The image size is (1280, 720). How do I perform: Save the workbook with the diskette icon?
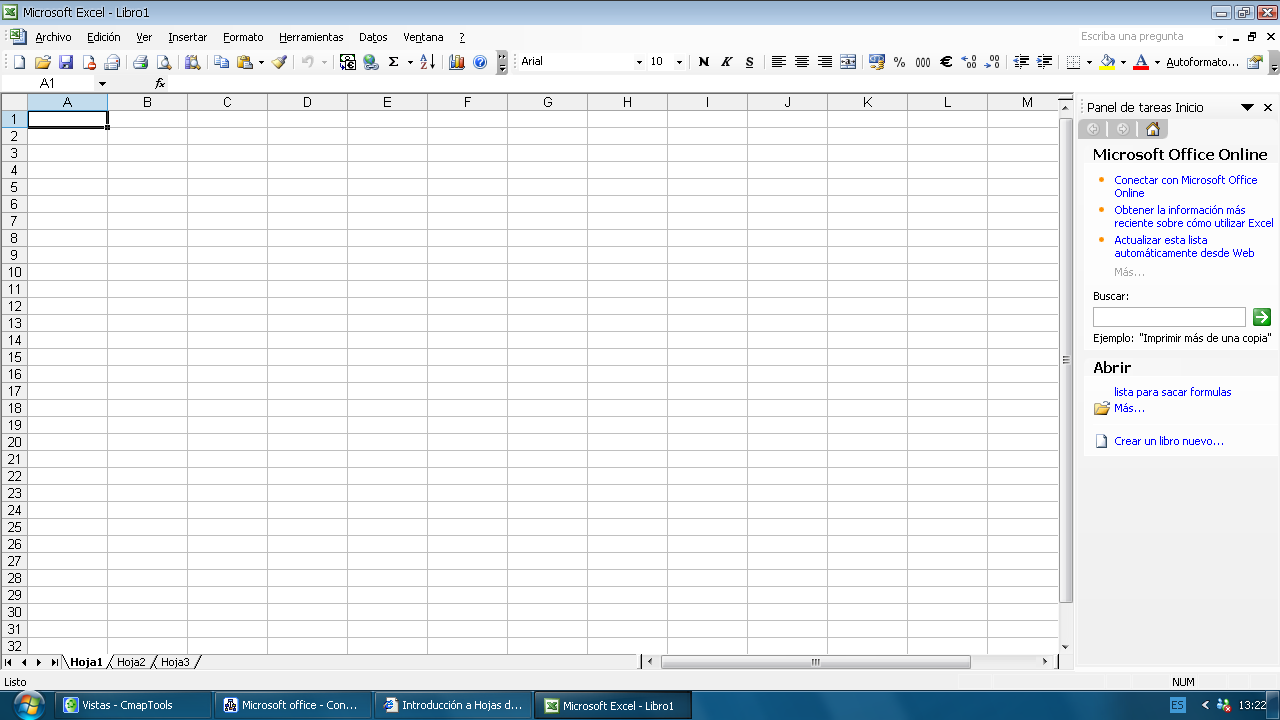point(65,62)
